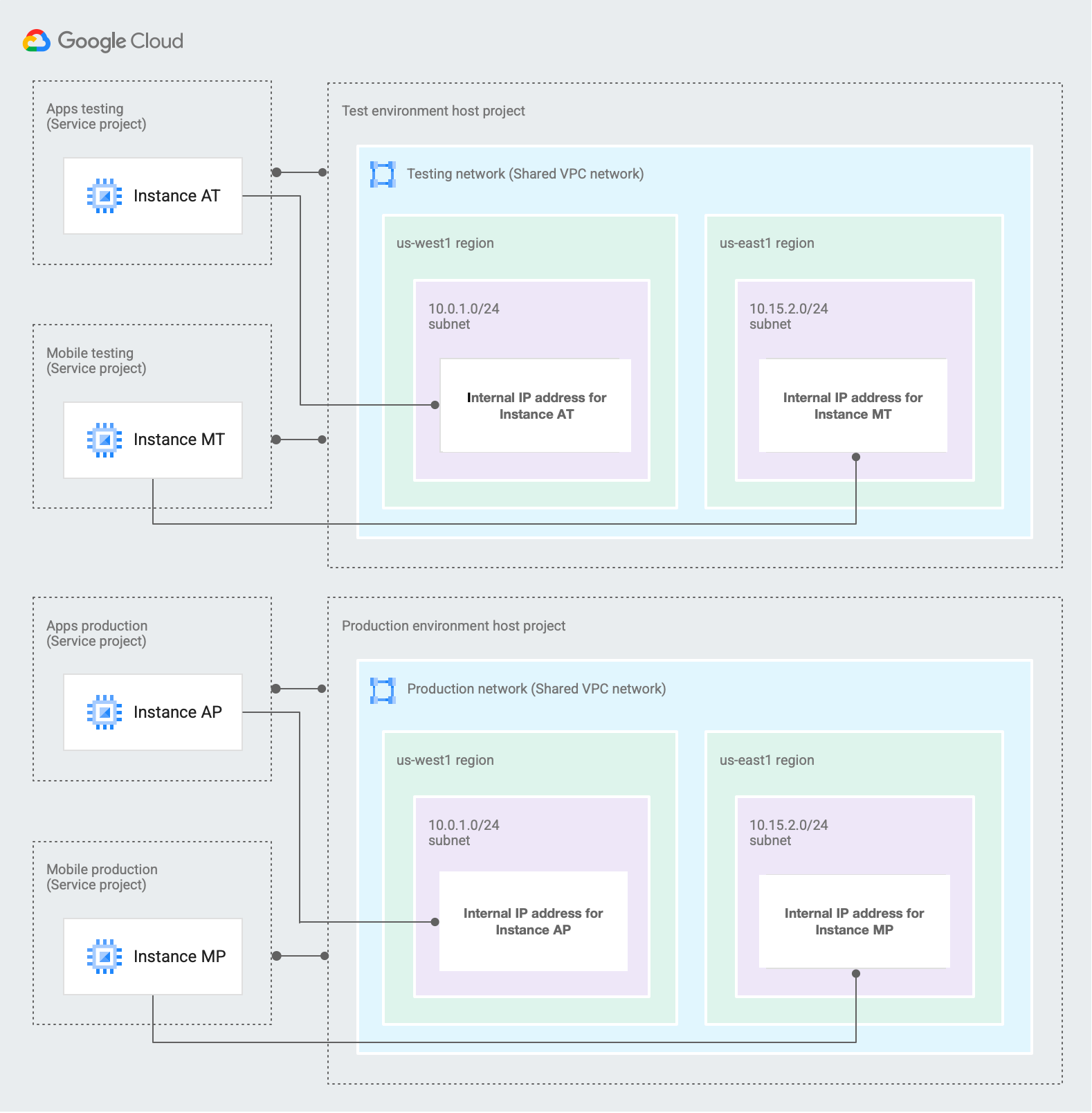Select the Instance AT compute chip icon
1092x1113 pixels.
(104, 196)
